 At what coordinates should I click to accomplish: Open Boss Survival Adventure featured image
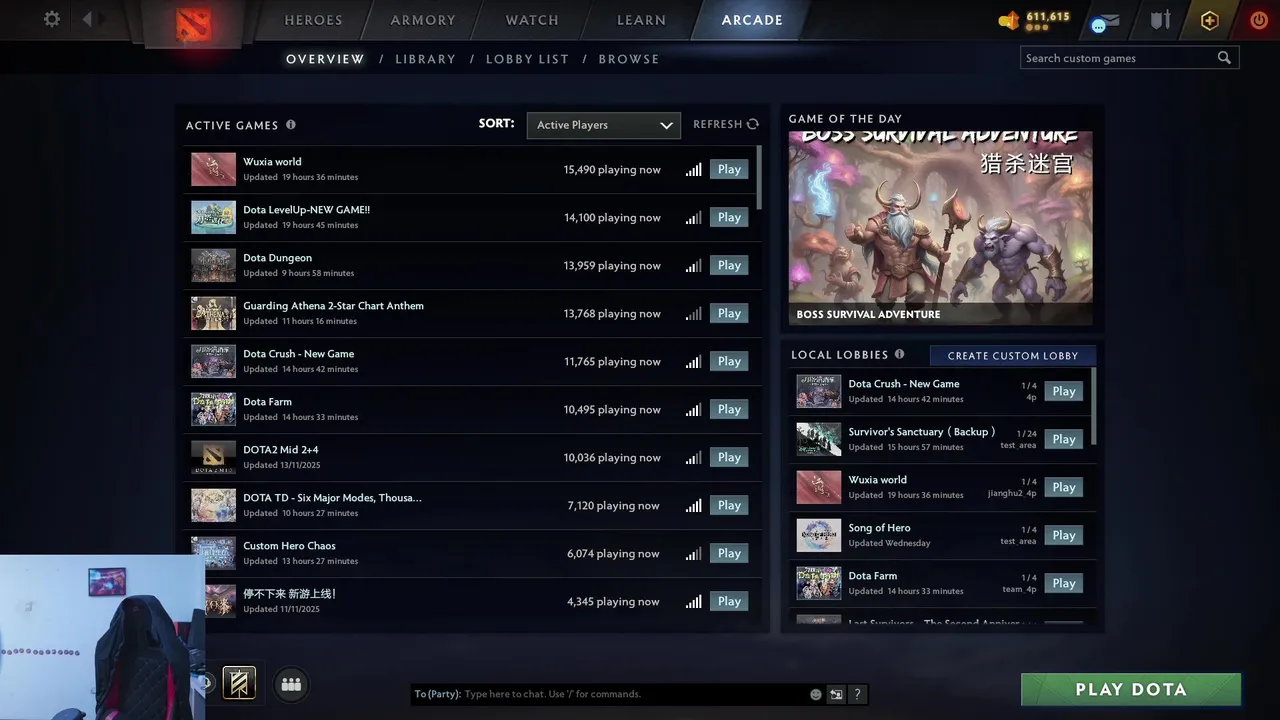(940, 227)
